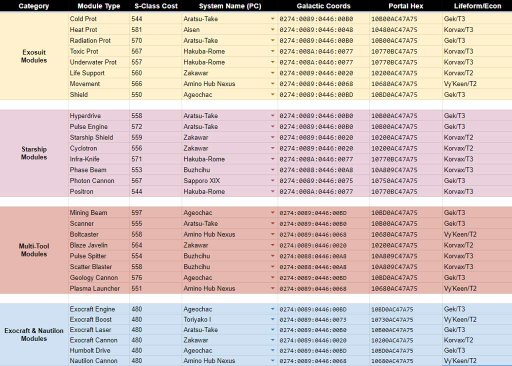The image size is (512, 366).
Task: Click the Multi-Tool Modules category cell
Action: [34, 250]
